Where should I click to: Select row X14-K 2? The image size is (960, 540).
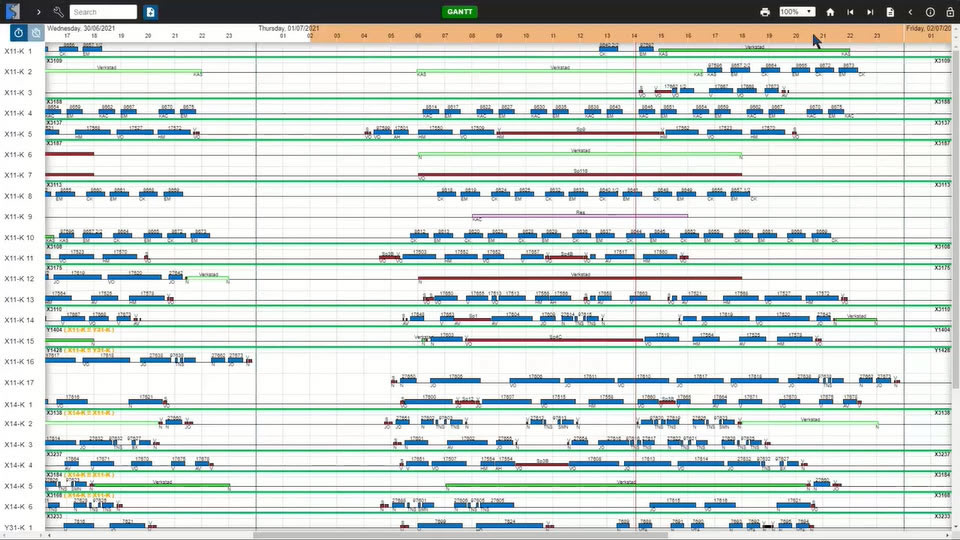point(18,424)
